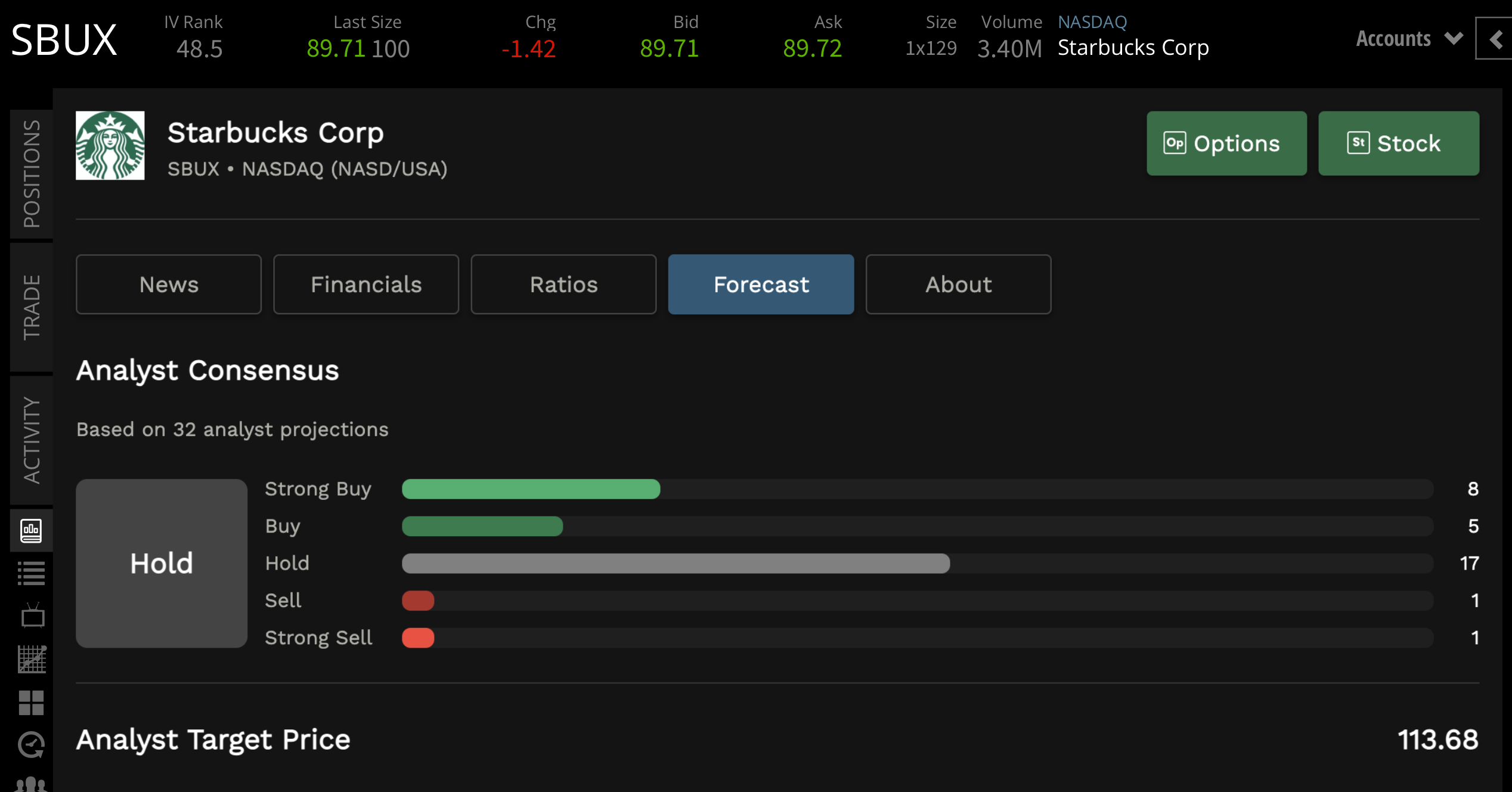Select the chart analysis grid icon
The width and height of the screenshot is (1512, 792).
tap(31, 660)
